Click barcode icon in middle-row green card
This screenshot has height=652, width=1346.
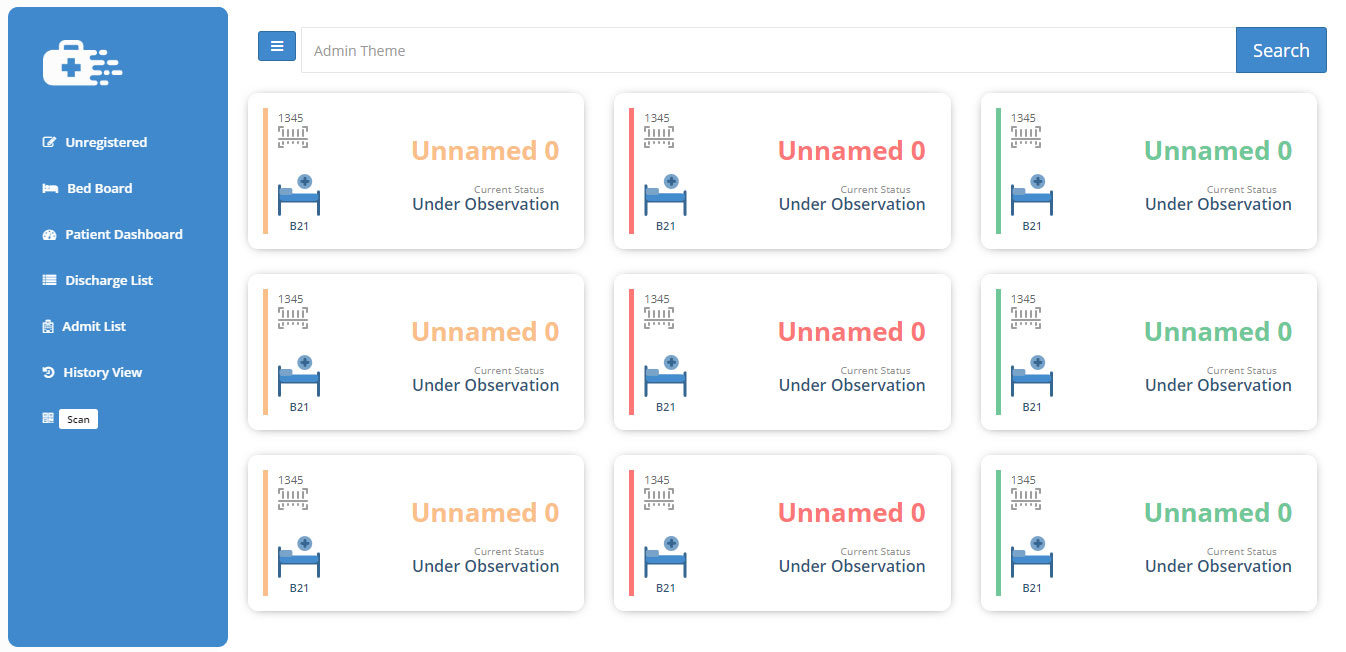point(1025,318)
